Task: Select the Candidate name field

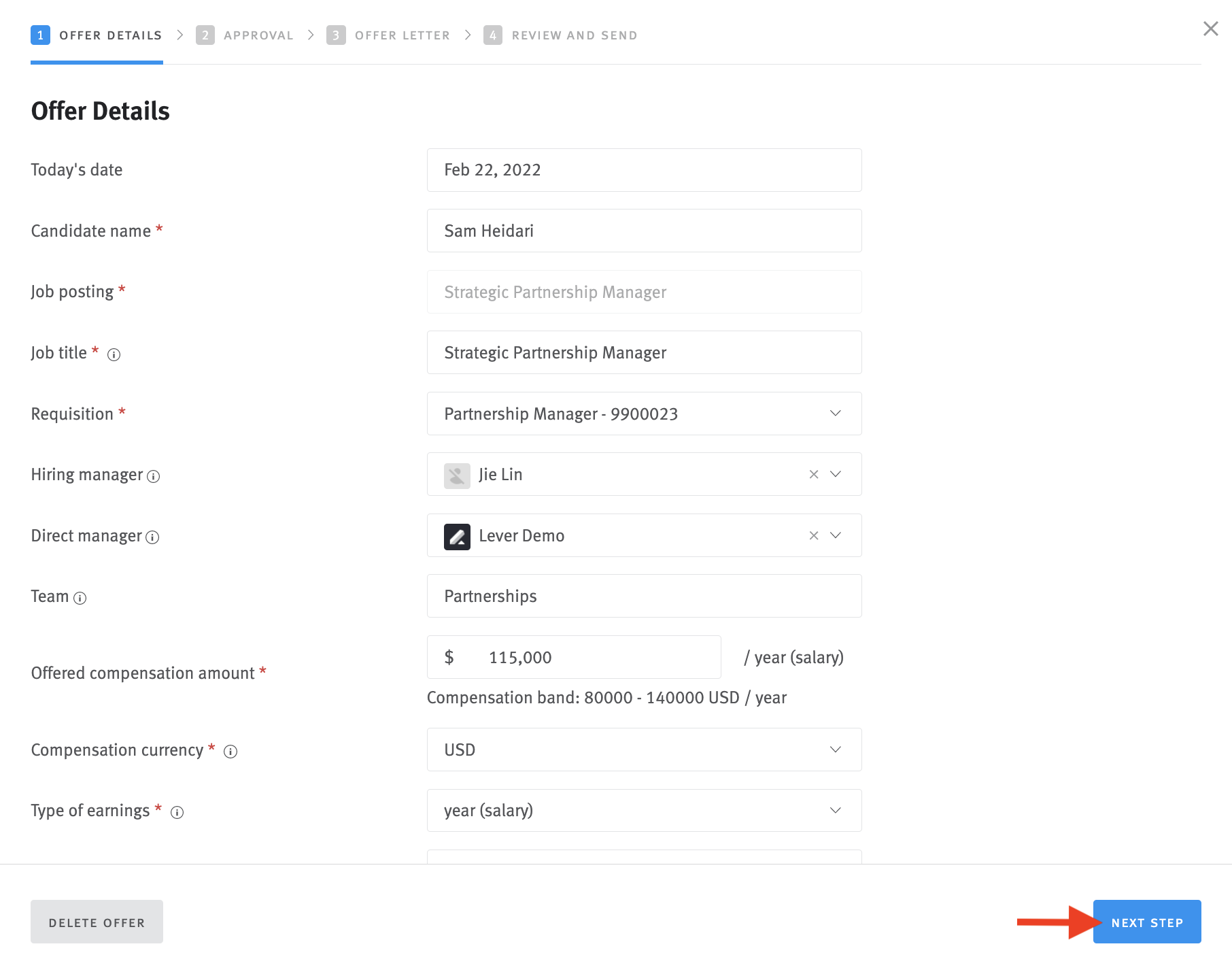Action: click(x=643, y=231)
